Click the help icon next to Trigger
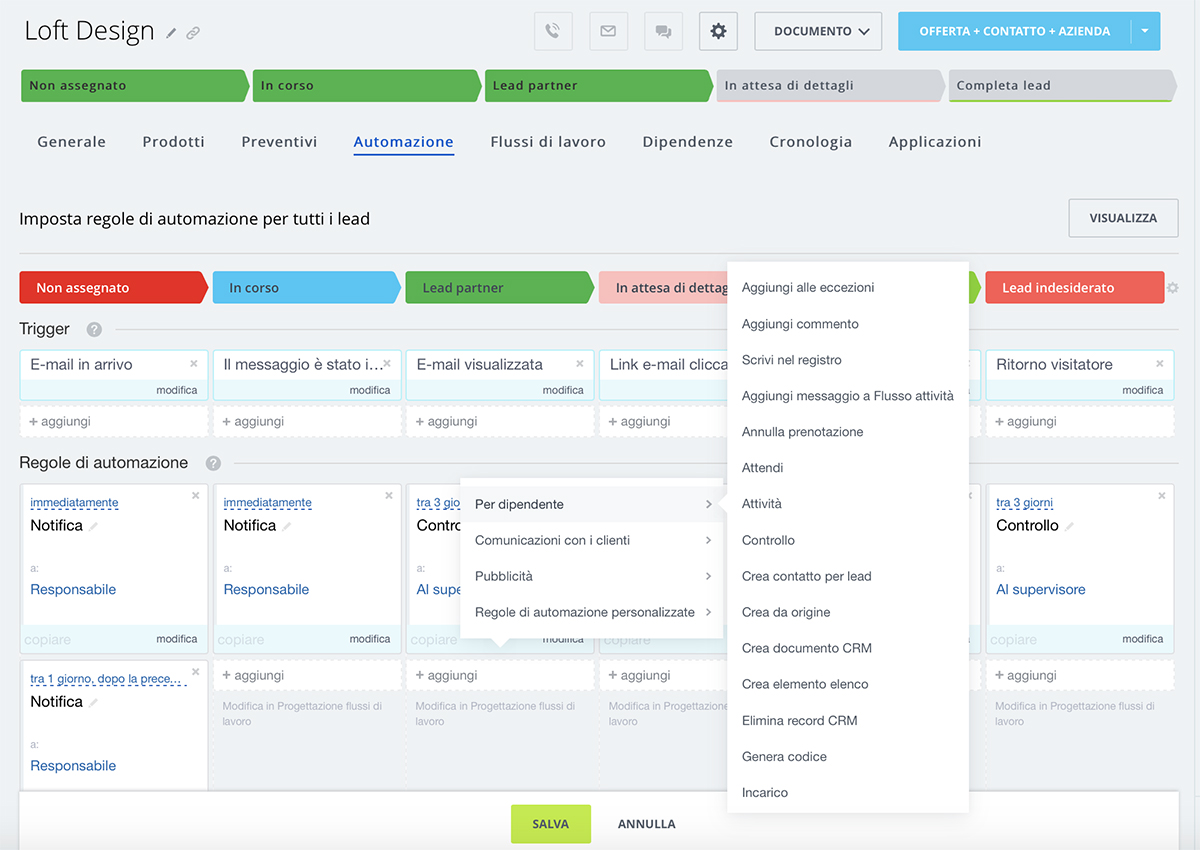This screenshot has height=850, width=1200. tap(94, 329)
